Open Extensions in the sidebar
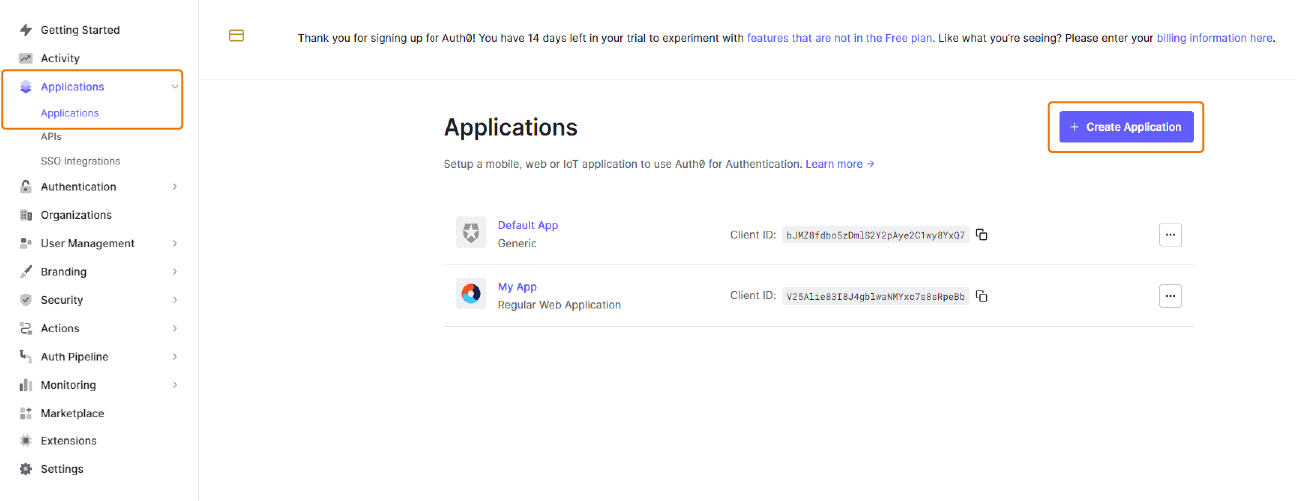Image resolution: width=1298 pixels, height=501 pixels. (x=69, y=440)
